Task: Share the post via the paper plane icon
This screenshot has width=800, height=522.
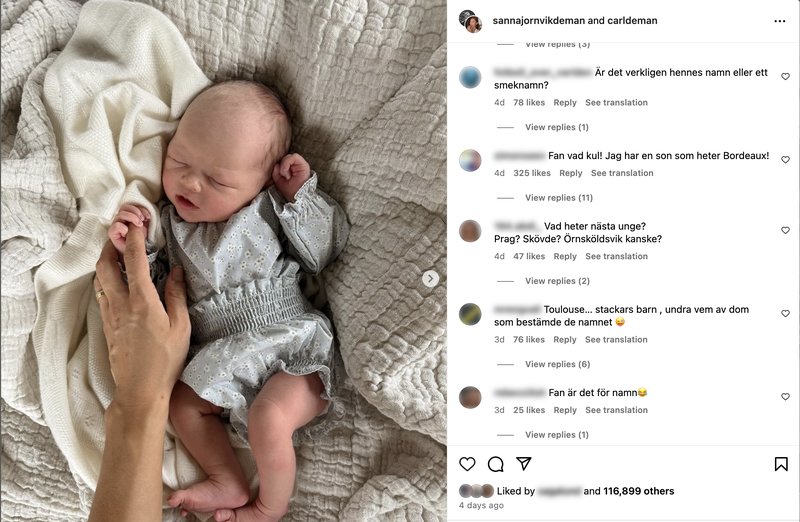Action: pos(524,463)
